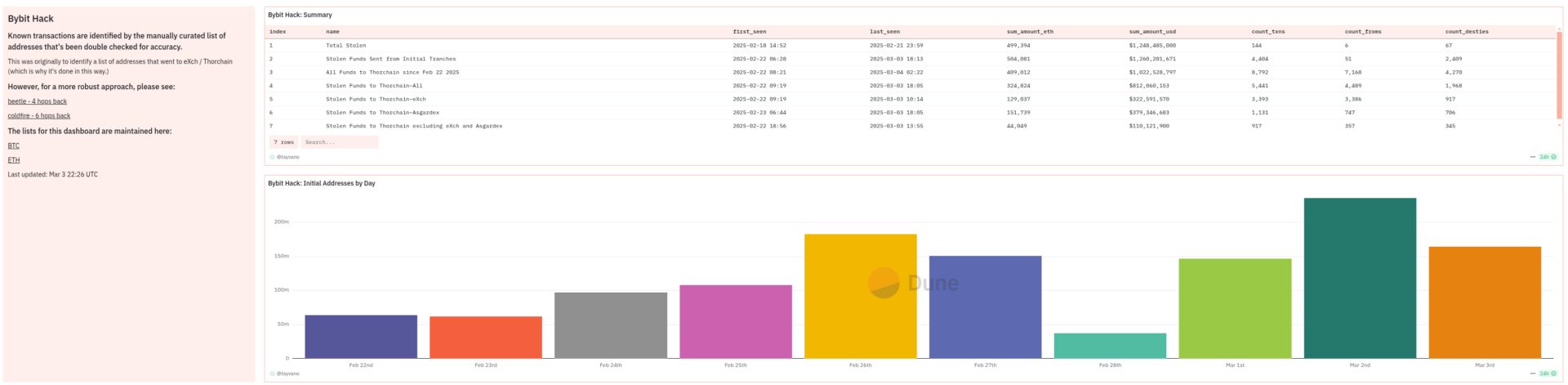Screen dimensions: 1568x385
Task: Click the '504,081' ETH amount
Action: [x=1018, y=59]
